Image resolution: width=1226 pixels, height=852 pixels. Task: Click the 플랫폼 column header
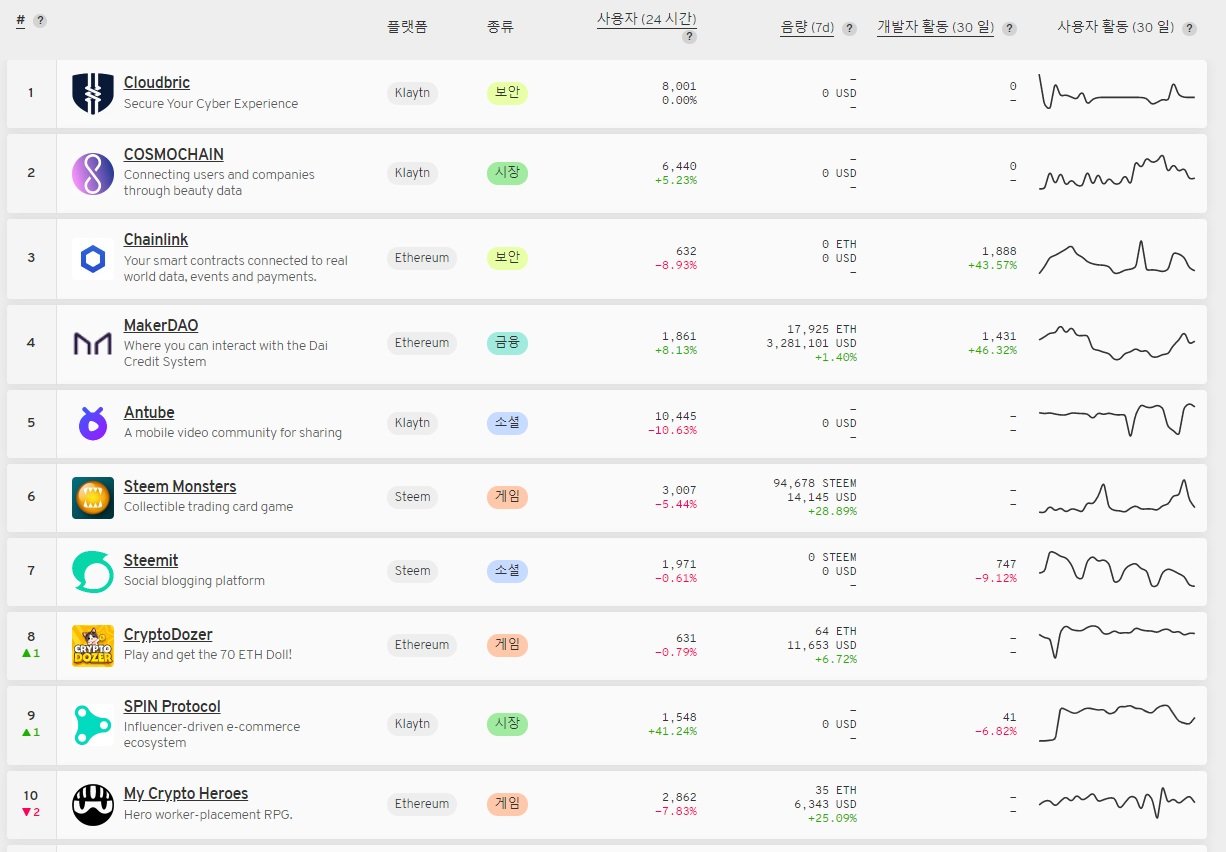(x=407, y=28)
